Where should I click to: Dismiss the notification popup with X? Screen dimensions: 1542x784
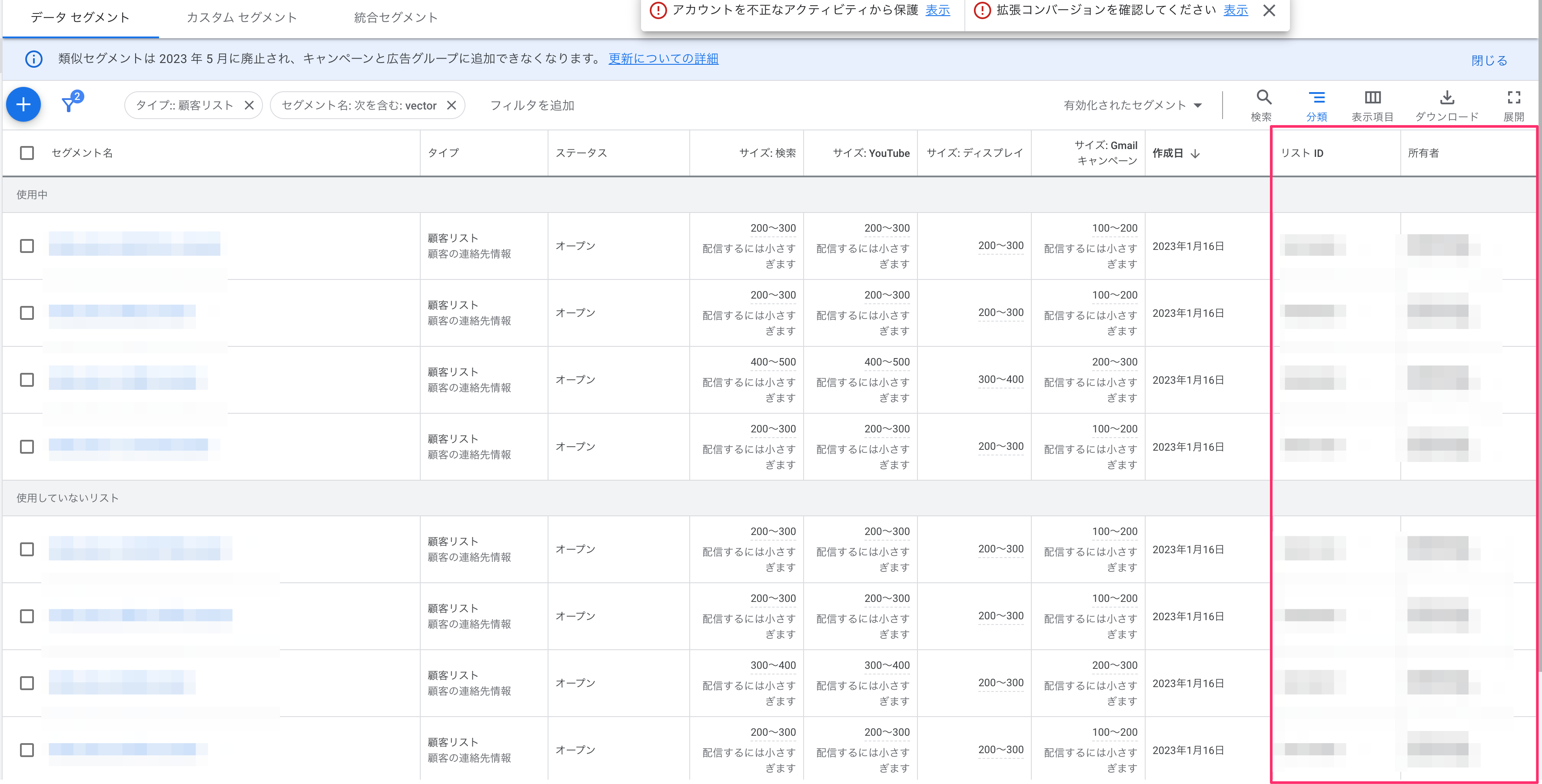1269,10
